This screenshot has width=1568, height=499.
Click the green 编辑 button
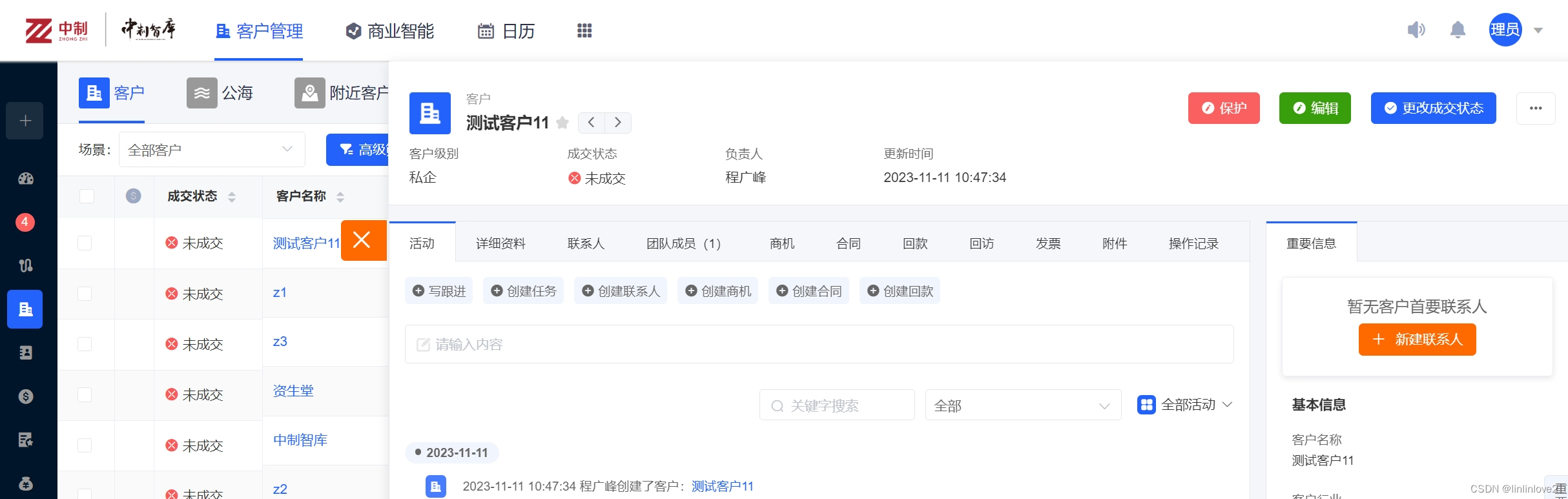pos(1315,108)
